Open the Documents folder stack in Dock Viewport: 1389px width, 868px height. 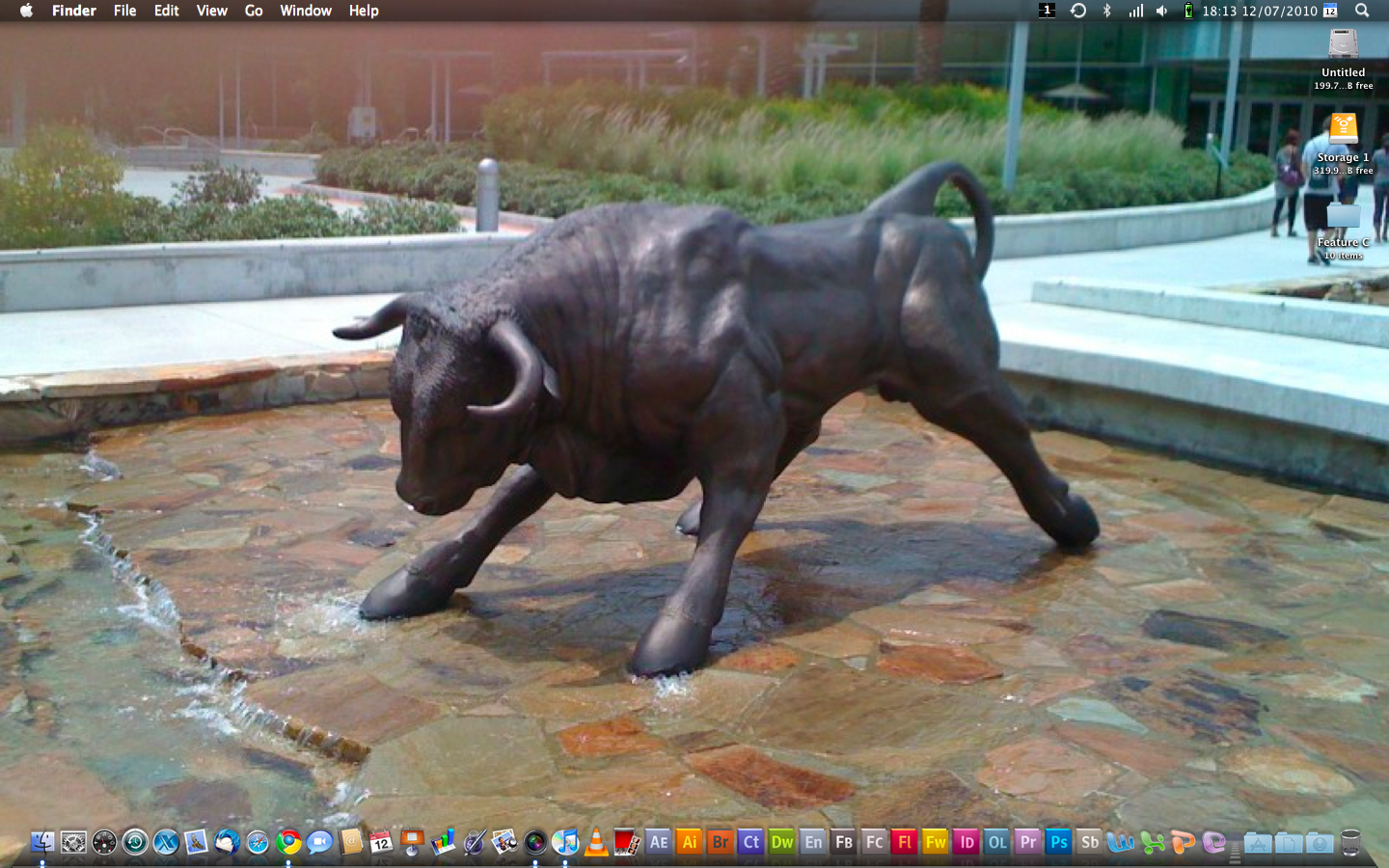coord(1289,843)
